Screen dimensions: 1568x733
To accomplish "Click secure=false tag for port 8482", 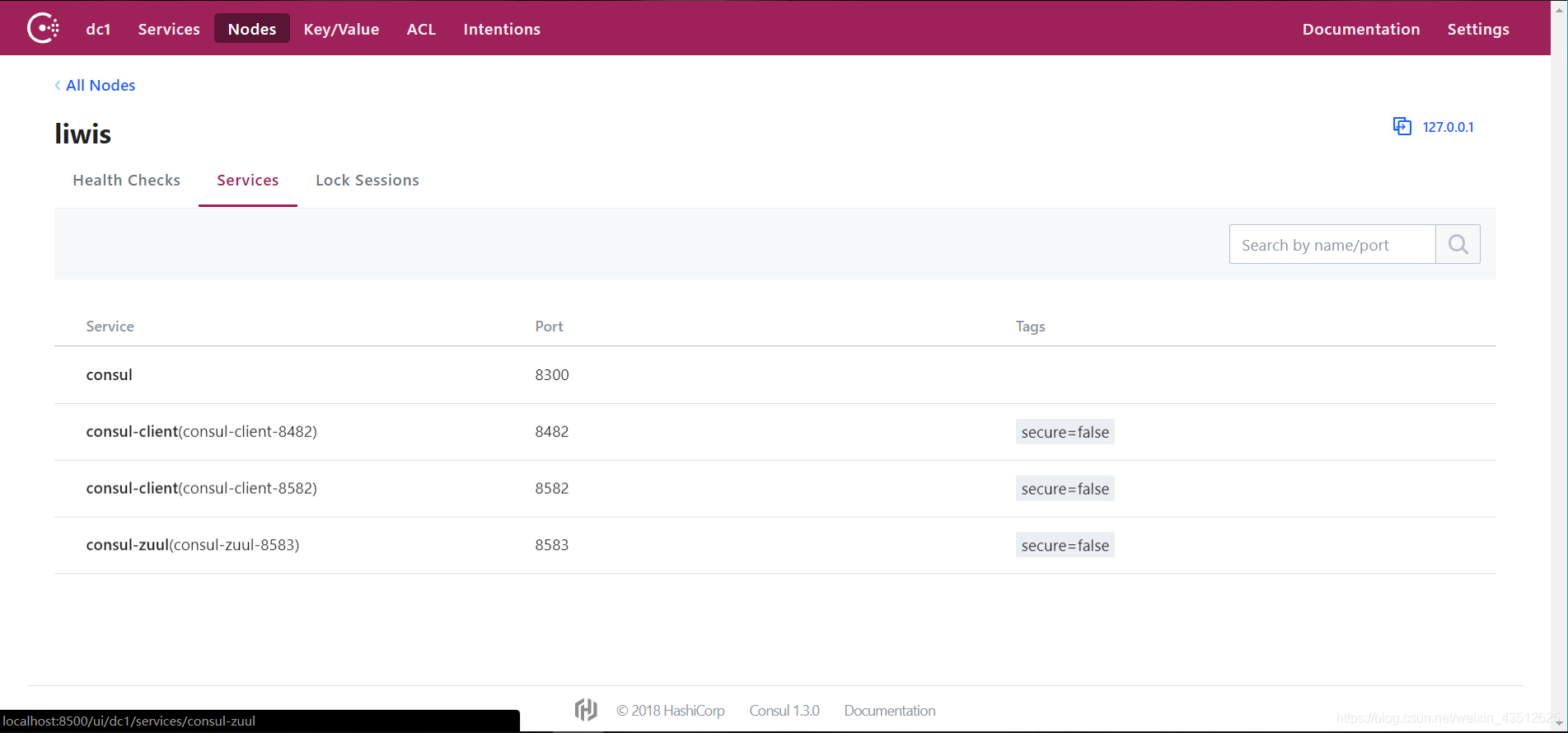I will point(1065,432).
